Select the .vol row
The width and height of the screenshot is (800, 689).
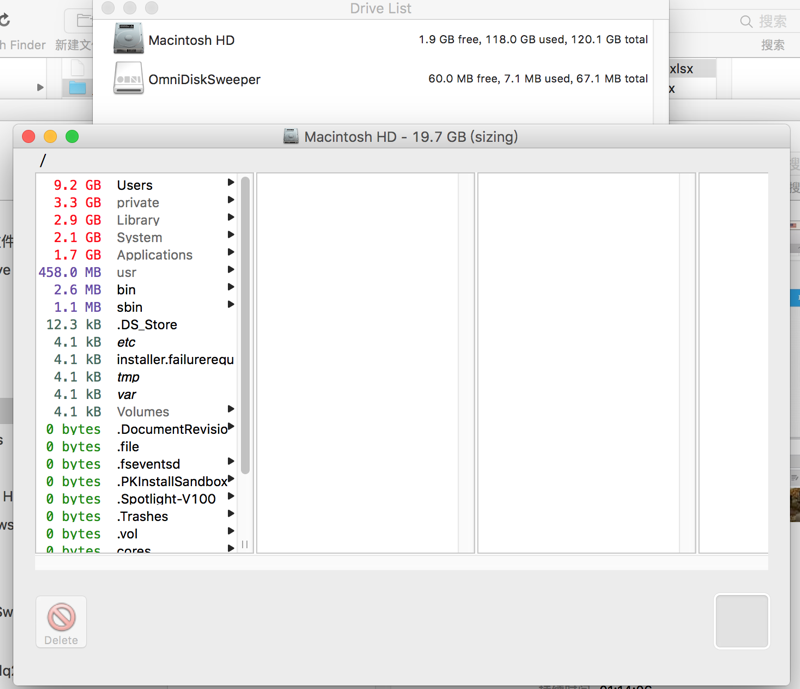coord(136,533)
